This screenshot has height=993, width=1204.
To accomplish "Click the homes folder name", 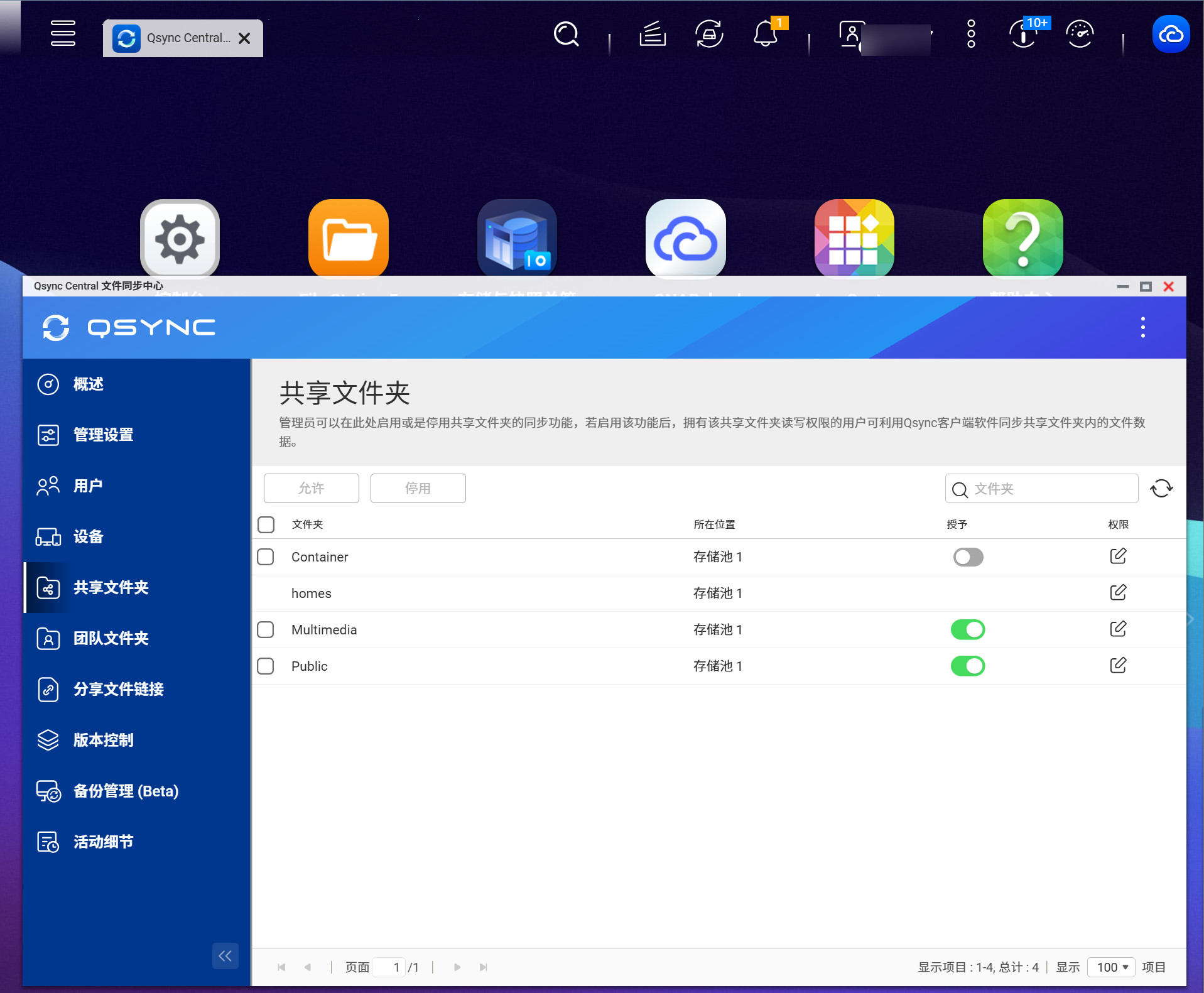I will click(312, 594).
